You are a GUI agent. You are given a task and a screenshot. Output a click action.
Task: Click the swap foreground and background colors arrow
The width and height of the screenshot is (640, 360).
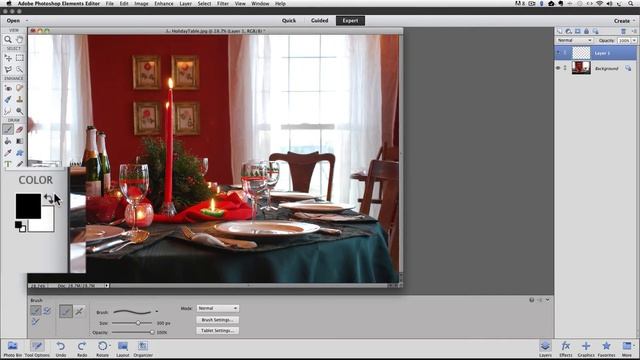[x=49, y=198]
